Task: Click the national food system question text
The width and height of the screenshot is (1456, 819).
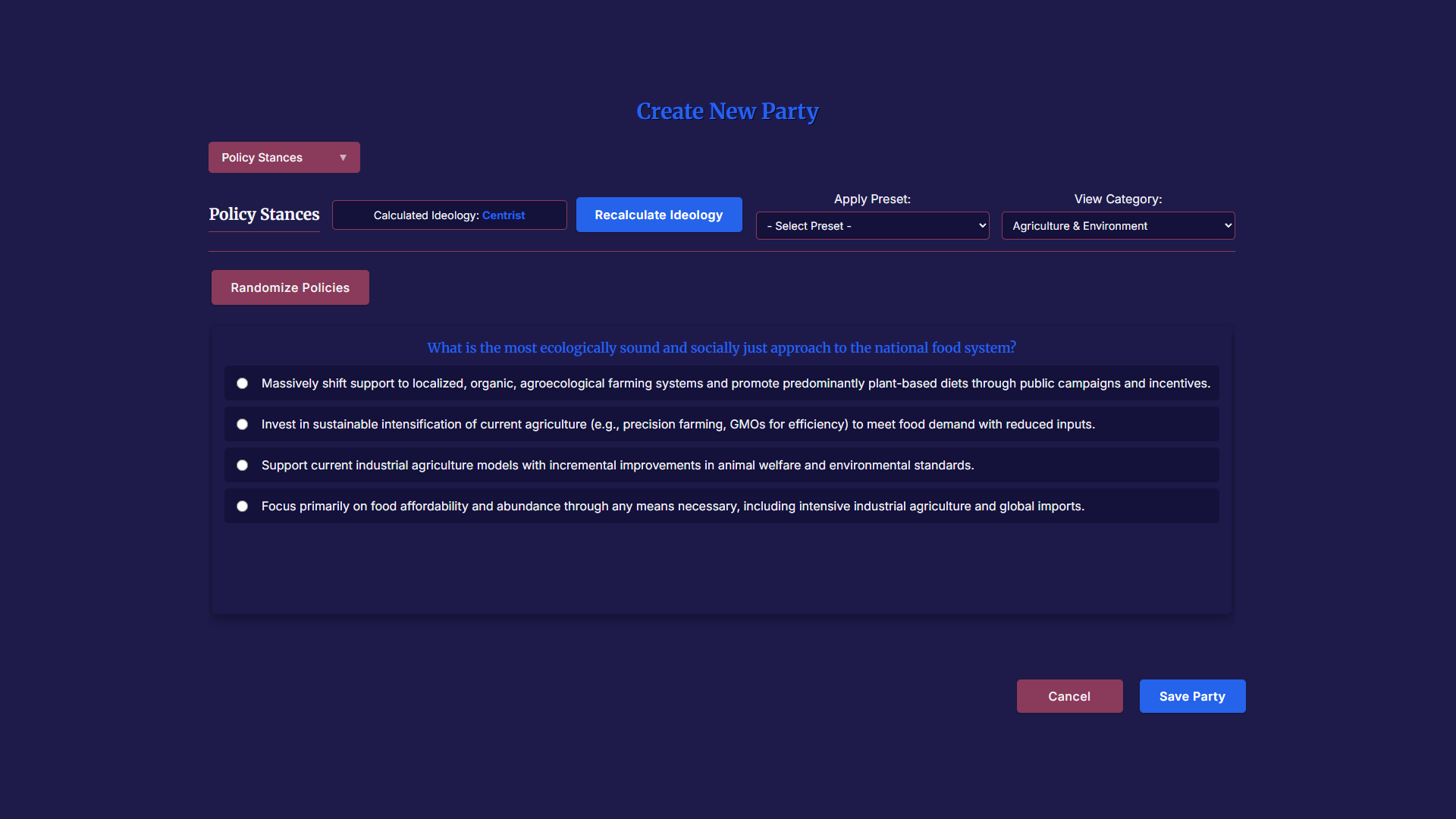Action: (721, 348)
